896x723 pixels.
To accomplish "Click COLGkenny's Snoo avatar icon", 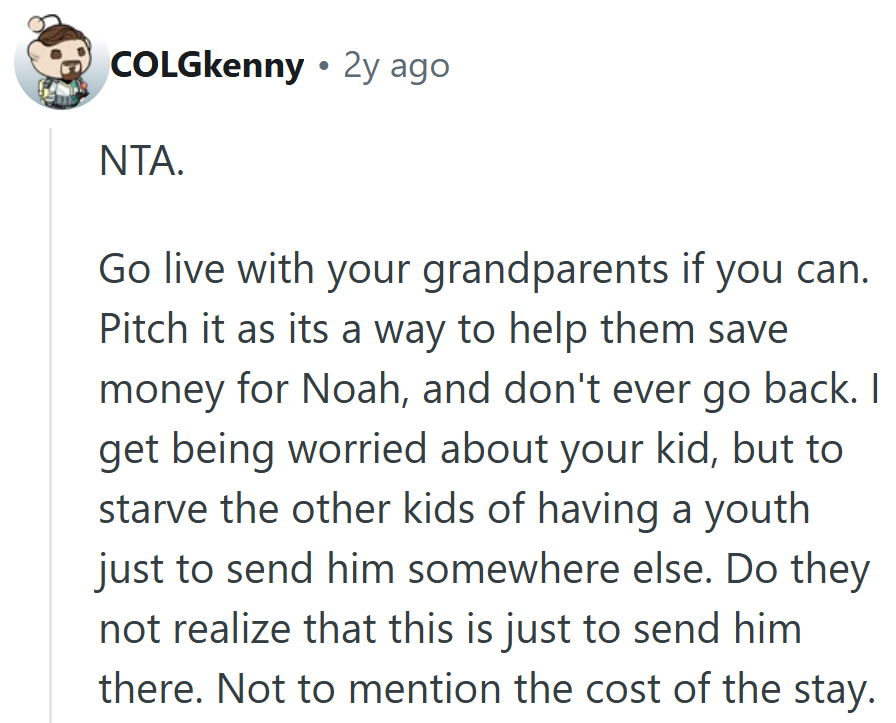I will 60,64.
